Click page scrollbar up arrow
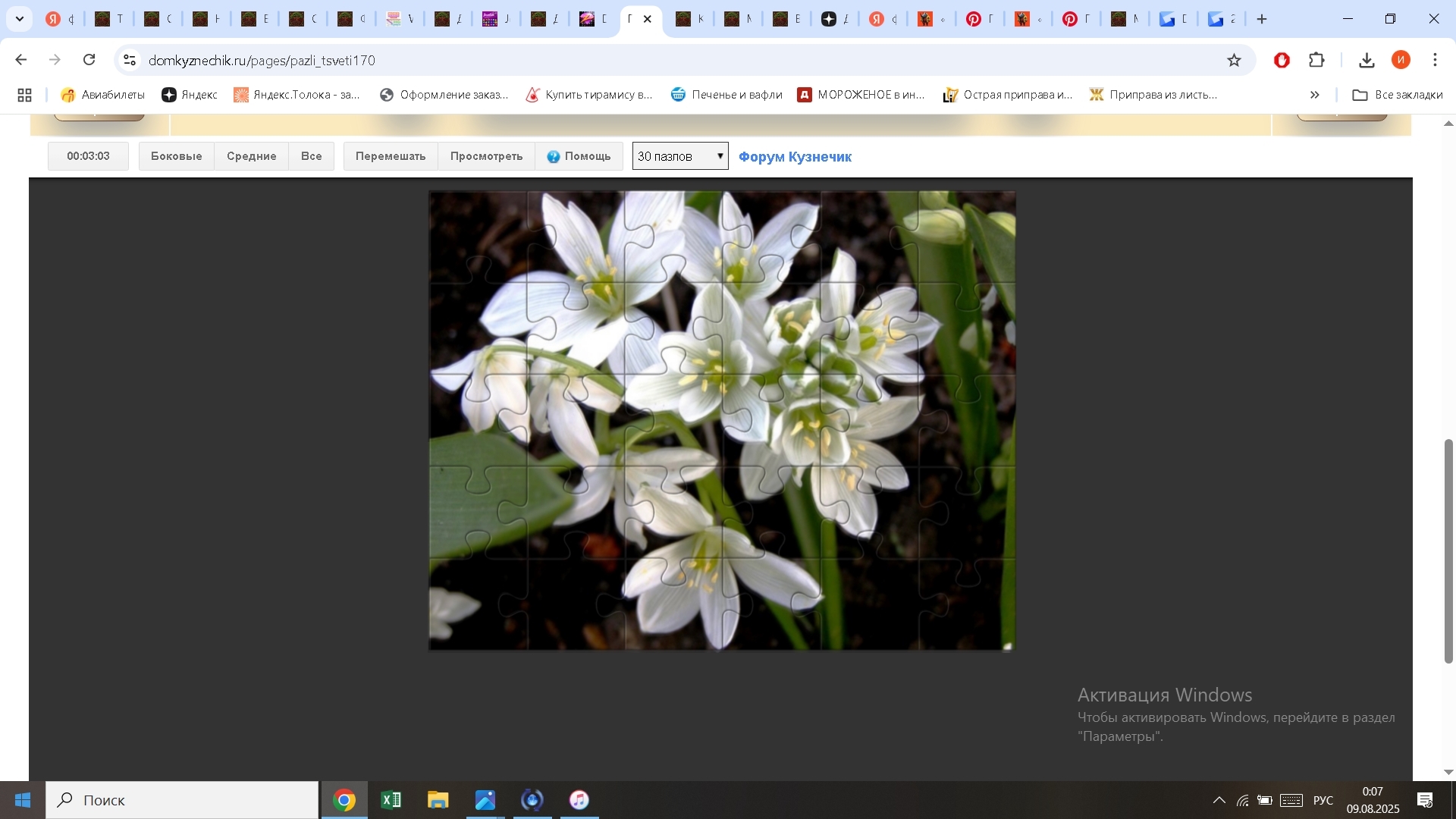 click(1448, 123)
